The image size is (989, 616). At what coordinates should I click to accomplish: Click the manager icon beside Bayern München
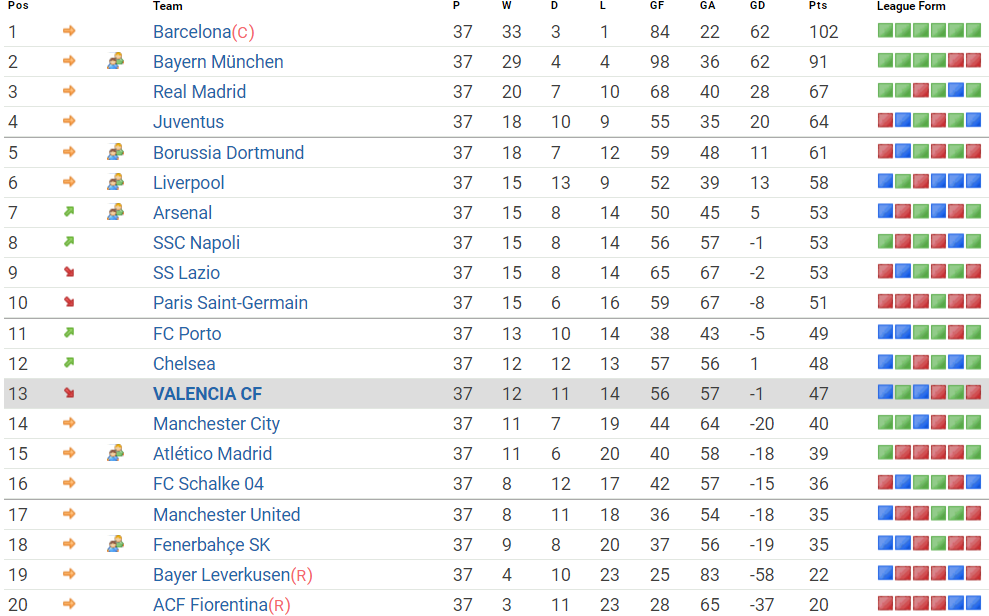tap(116, 61)
